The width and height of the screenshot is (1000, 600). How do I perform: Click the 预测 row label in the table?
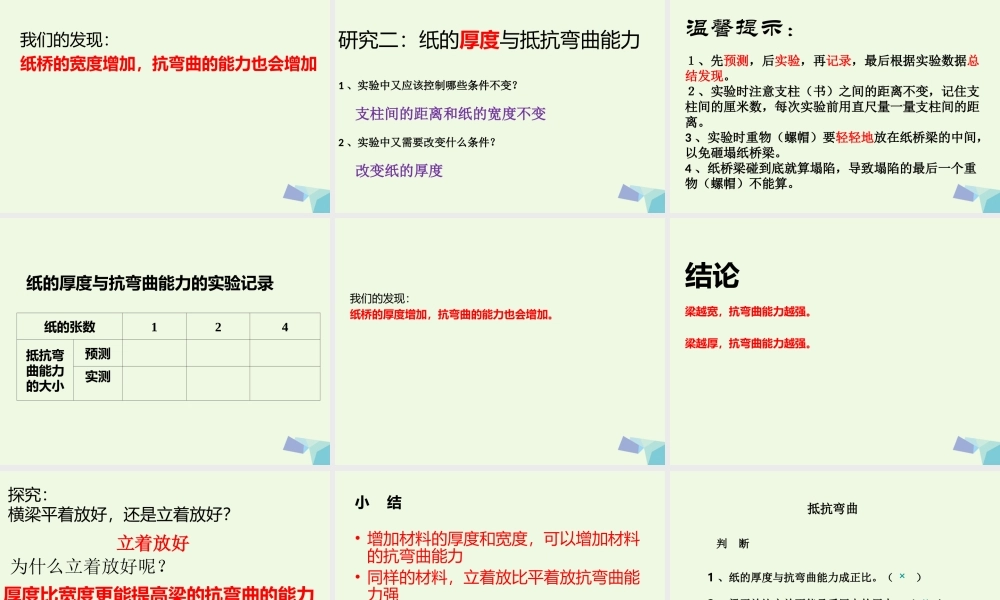(x=98, y=354)
